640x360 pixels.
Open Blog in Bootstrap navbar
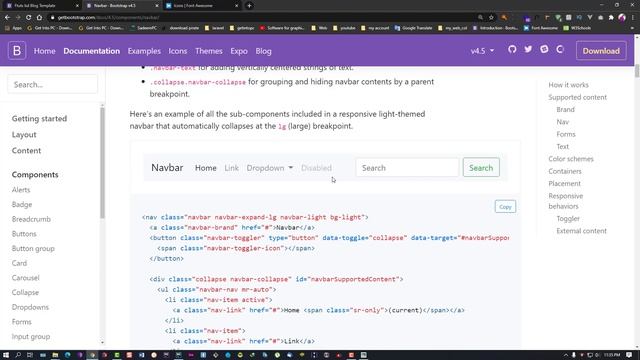click(x=263, y=51)
